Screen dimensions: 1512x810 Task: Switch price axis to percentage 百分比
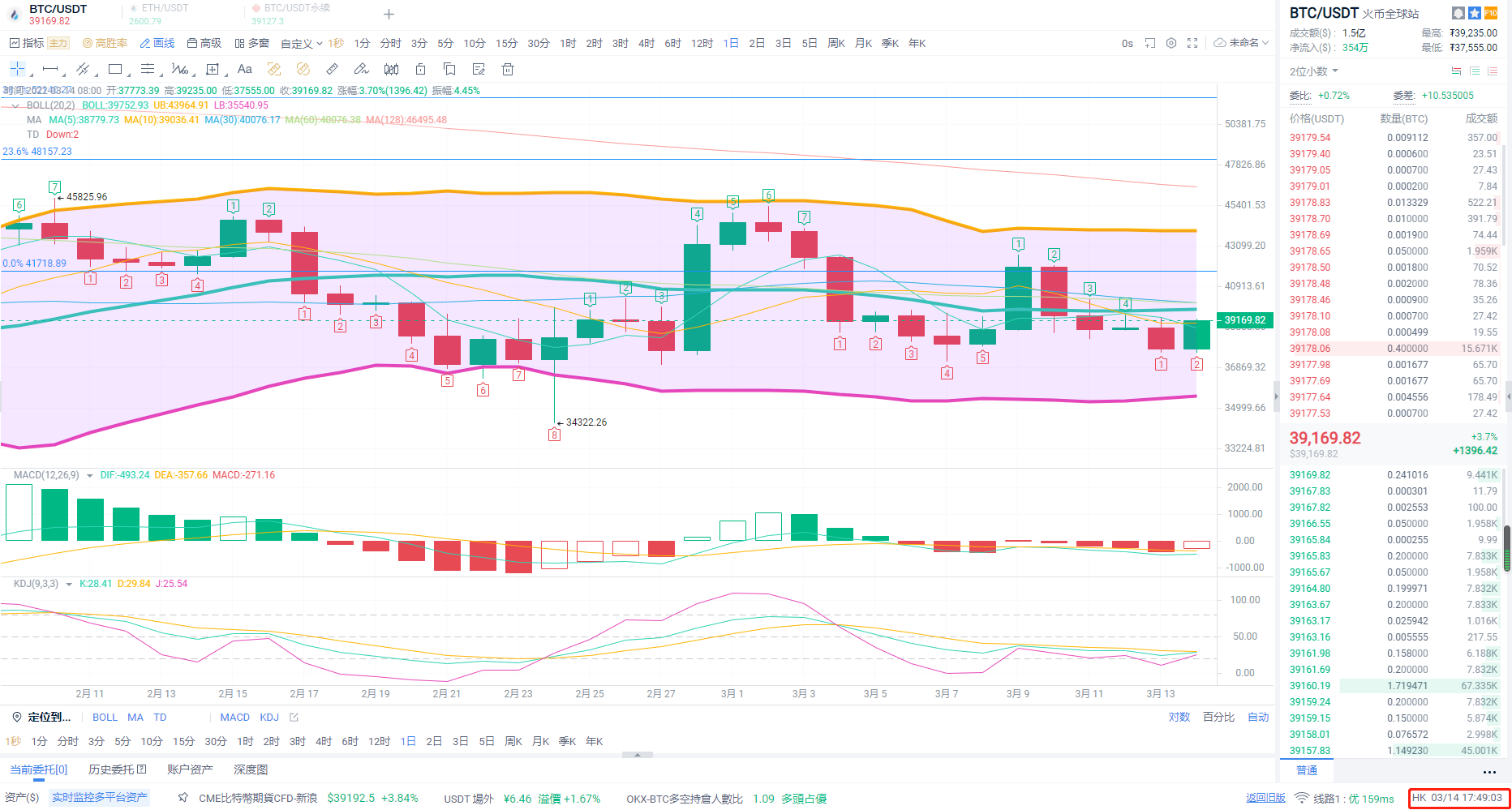(x=1219, y=717)
